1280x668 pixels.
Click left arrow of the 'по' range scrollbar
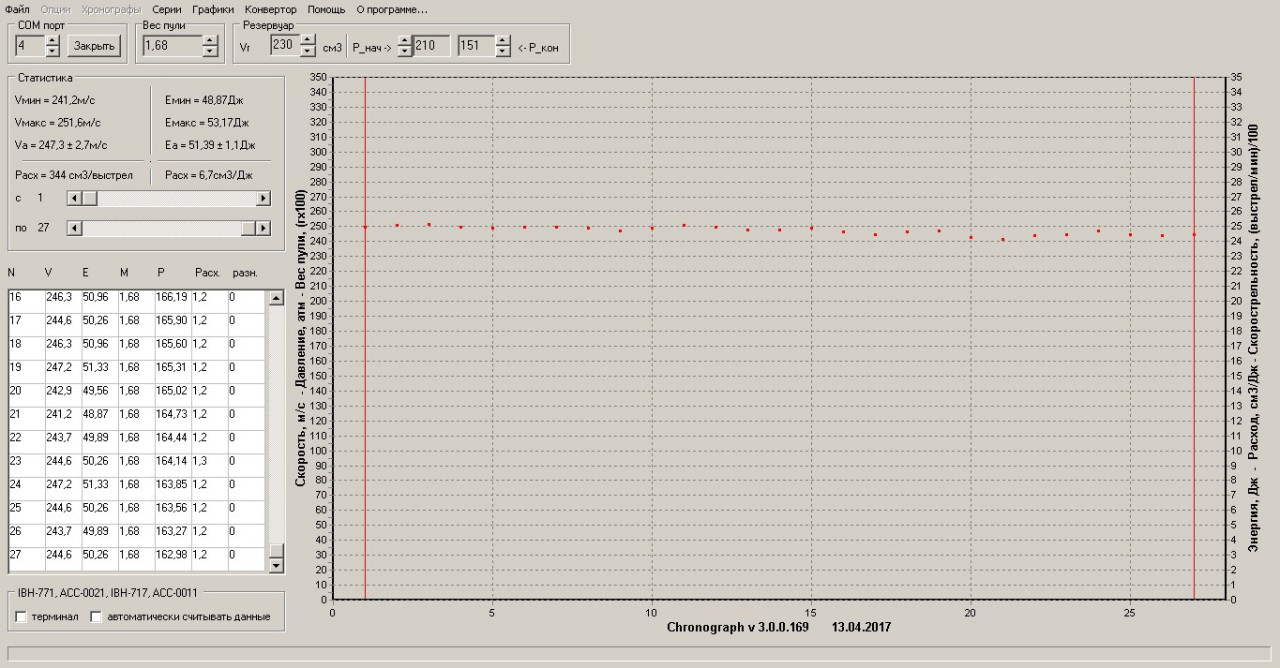pyautogui.click(x=73, y=229)
